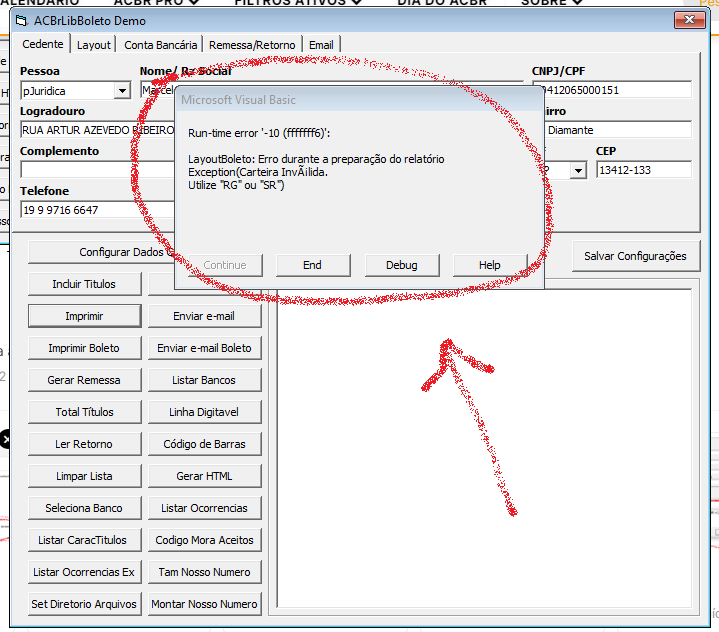
Task: Click the ACBrLibBoleto Demo window icon
Action: (x=22, y=21)
